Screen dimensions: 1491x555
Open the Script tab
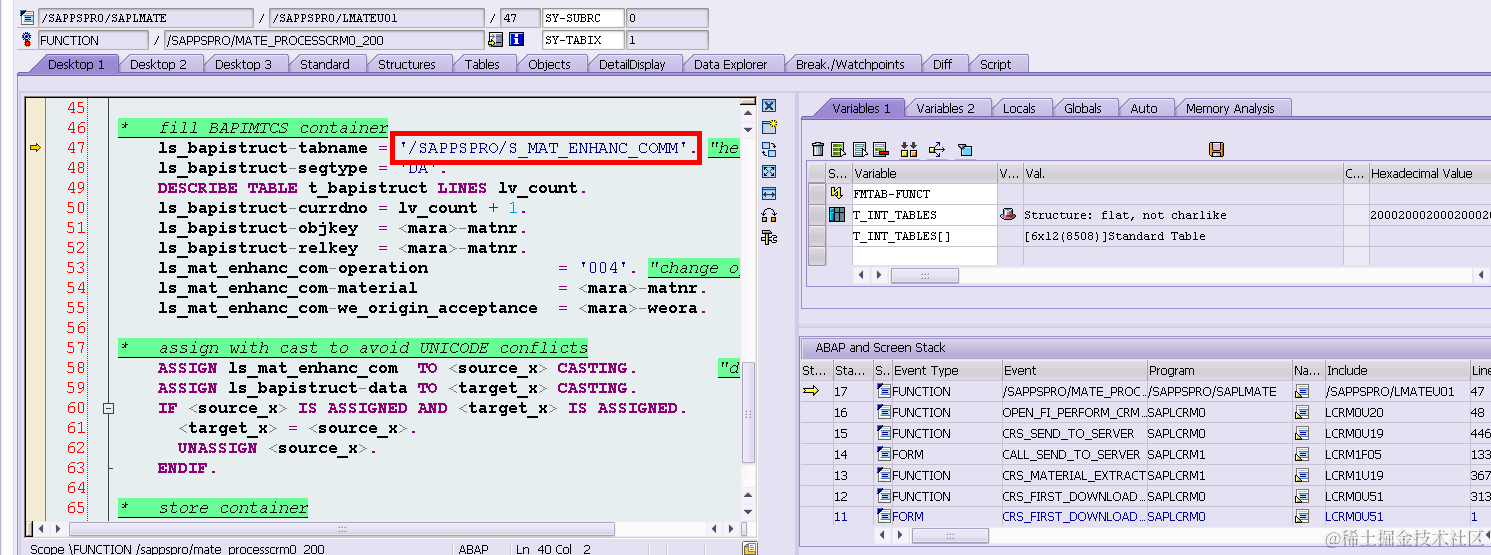pyautogui.click(x=995, y=64)
